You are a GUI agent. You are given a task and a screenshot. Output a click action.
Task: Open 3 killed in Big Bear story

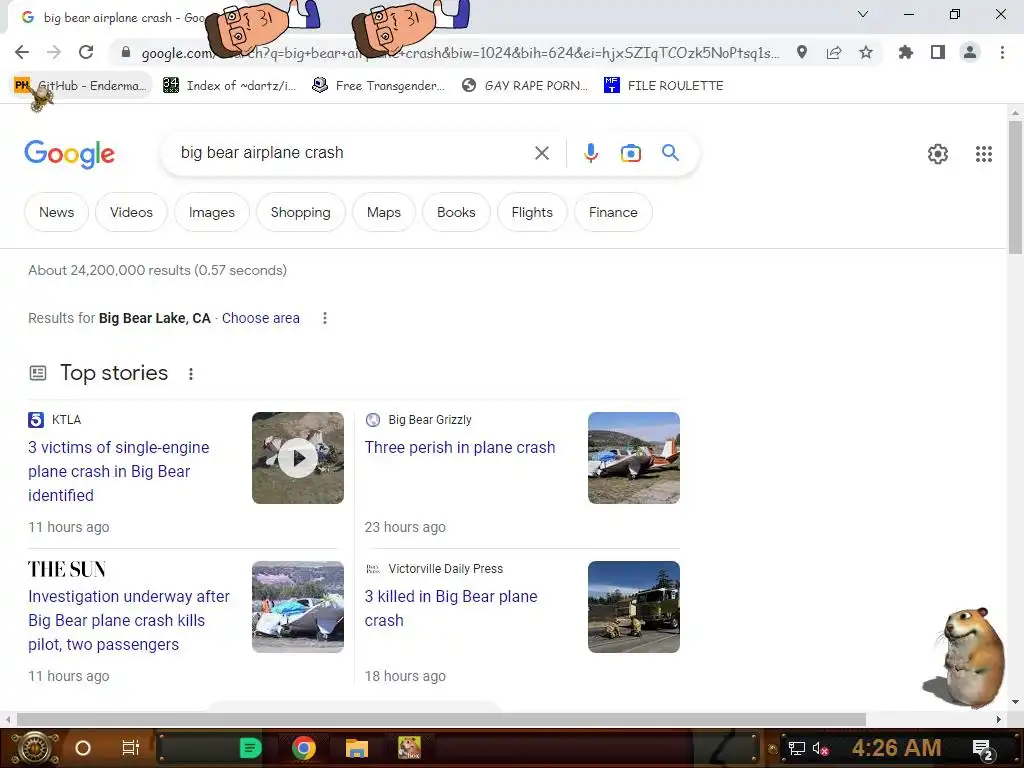click(x=451, y=608)
